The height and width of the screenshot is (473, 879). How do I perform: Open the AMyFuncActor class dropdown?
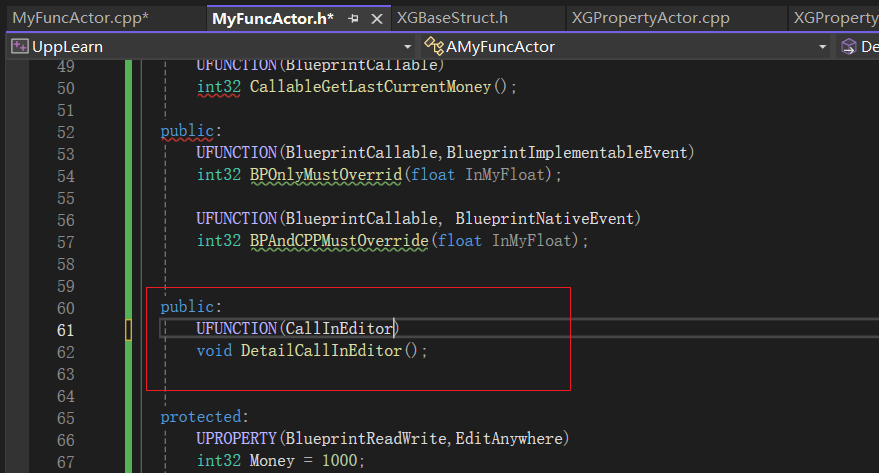click(822, 47)
